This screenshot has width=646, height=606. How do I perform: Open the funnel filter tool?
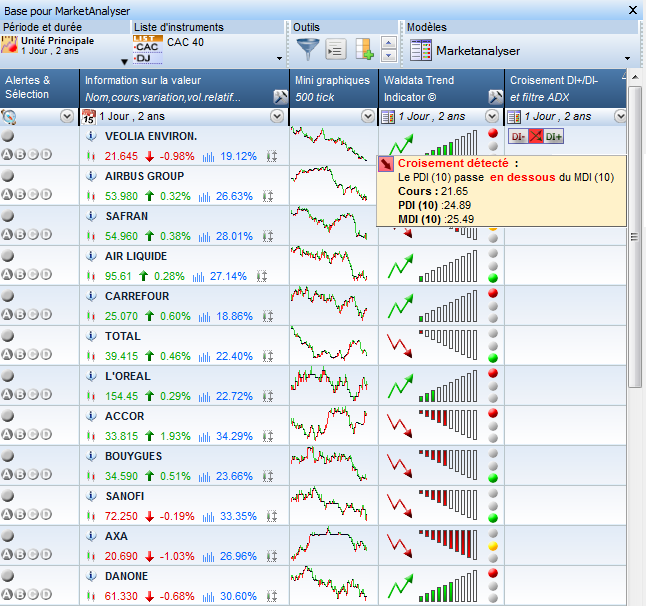click(307, 50)
